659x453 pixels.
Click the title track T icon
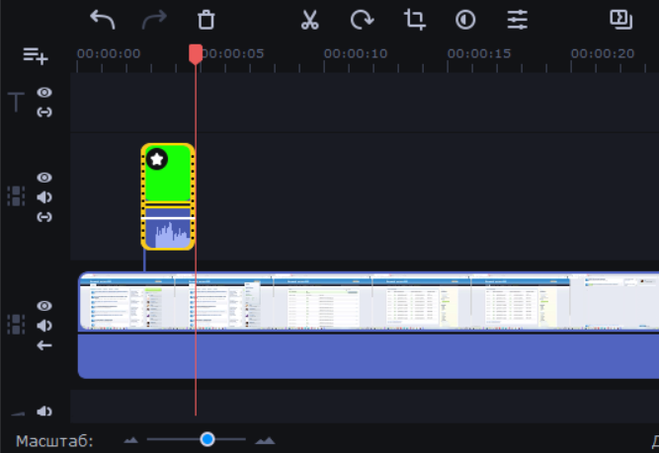coord(16,102)
